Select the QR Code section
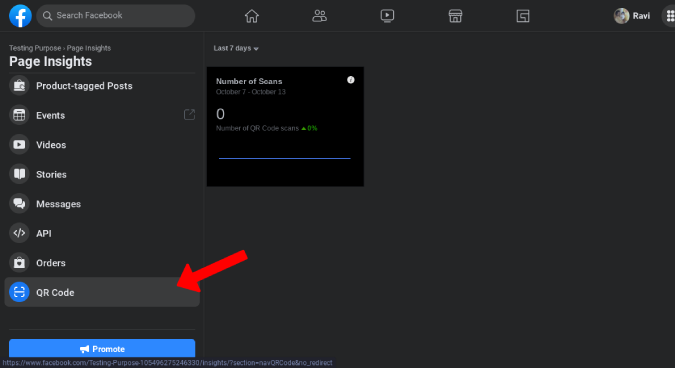The image size is (675, 368). coord(102,292)
